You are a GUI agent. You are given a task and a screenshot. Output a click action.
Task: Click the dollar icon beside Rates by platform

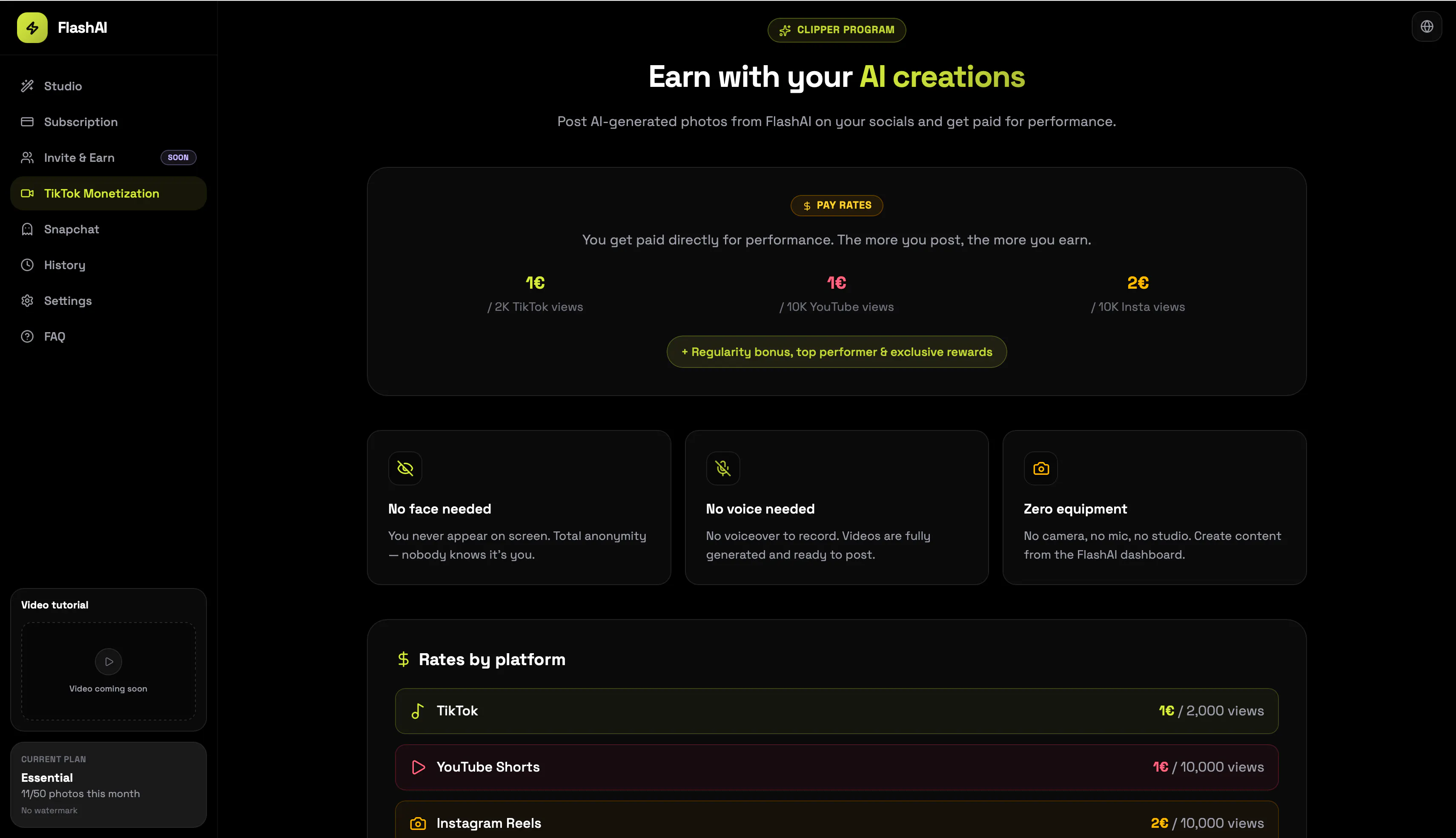point(403,660)
